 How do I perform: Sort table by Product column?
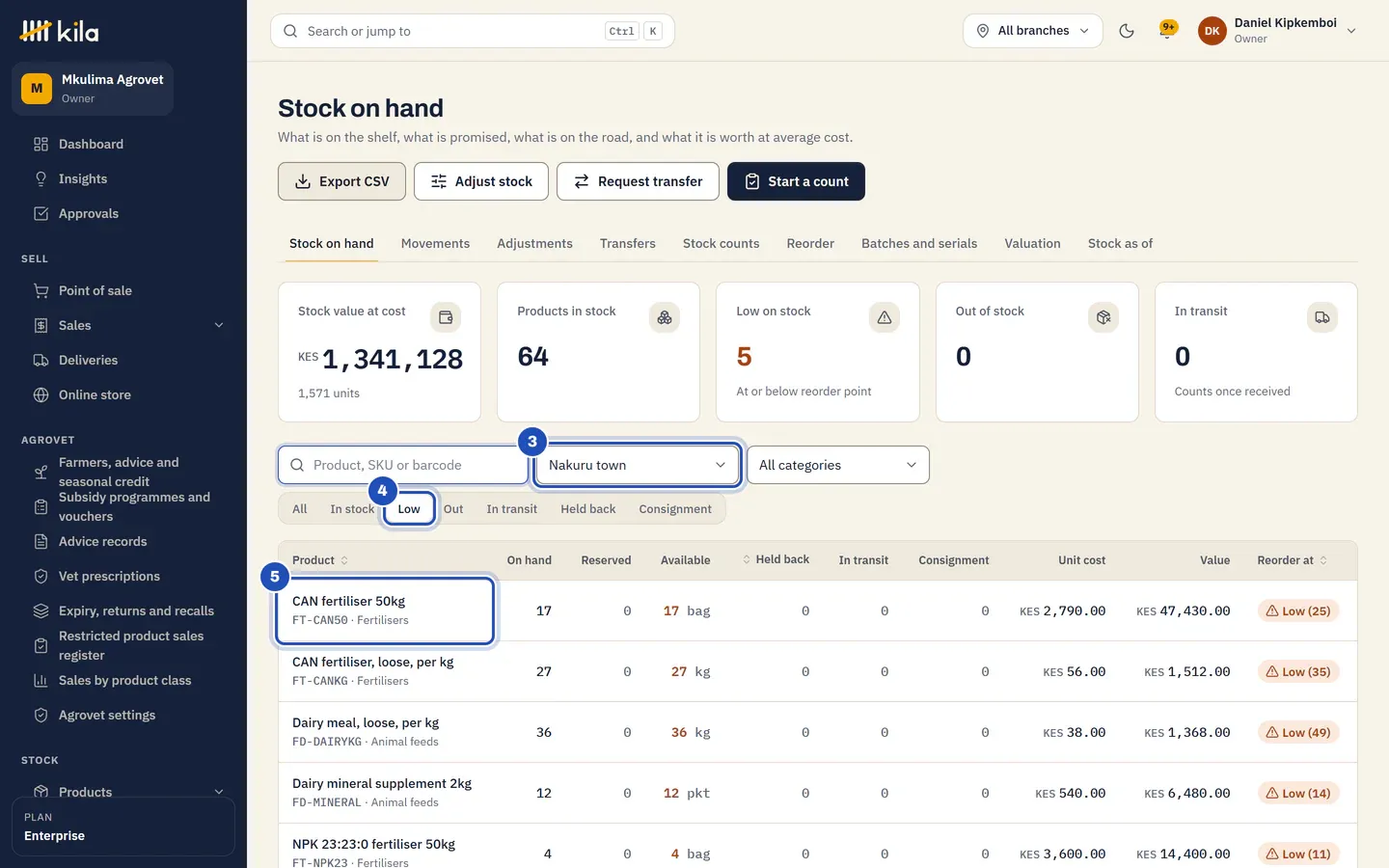(320, 560)
